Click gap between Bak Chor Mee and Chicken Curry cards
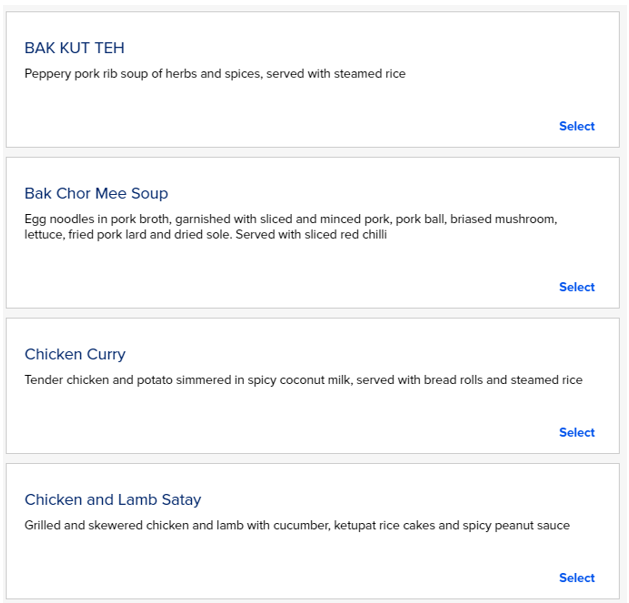Viewport: 629px width, 603px height. (313, 313)
